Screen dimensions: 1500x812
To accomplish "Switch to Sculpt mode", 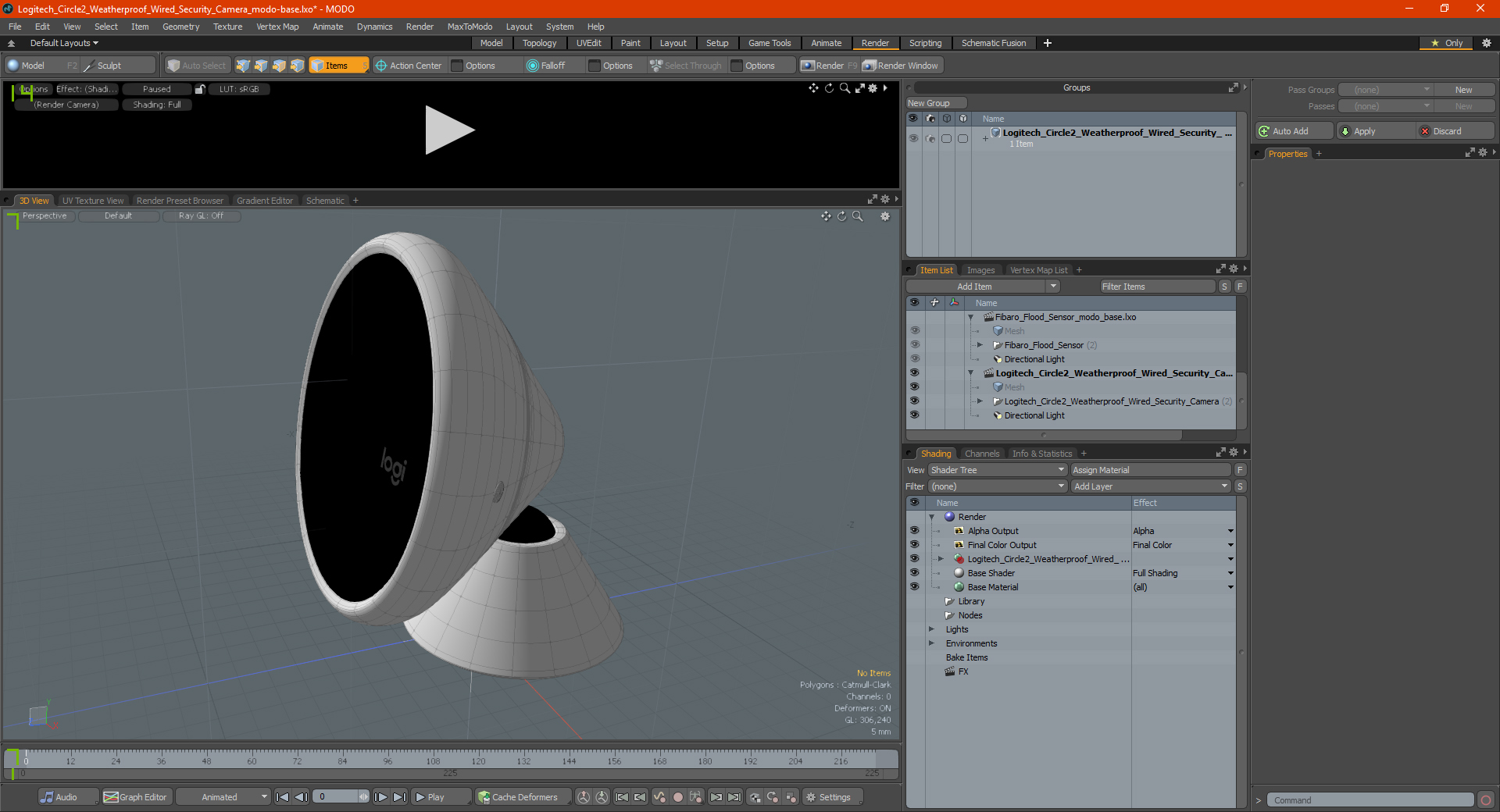I will pyautogui.click(x=116, y=66).
